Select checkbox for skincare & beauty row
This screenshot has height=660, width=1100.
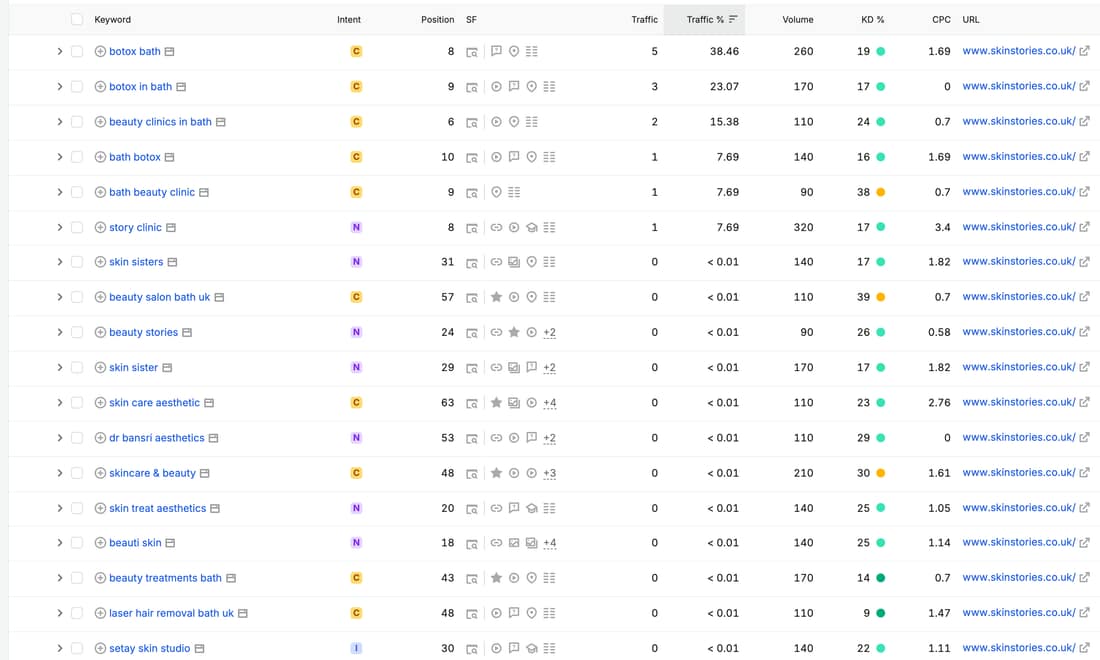click(76, 473)
